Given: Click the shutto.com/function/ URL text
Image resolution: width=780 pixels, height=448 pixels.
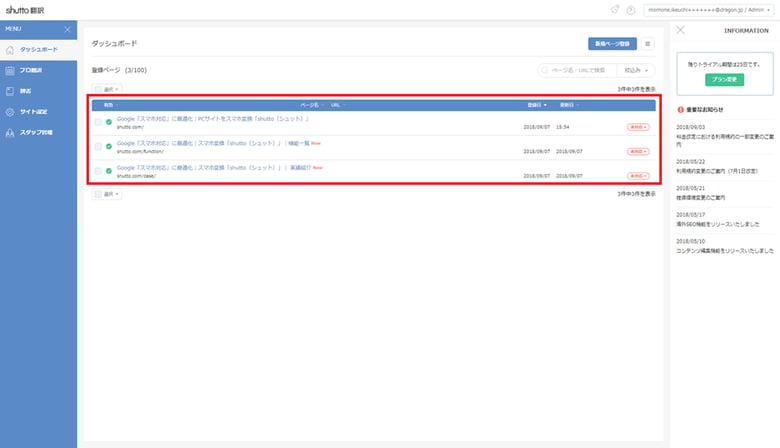Looking at the screenshot, I should (140, 152).
